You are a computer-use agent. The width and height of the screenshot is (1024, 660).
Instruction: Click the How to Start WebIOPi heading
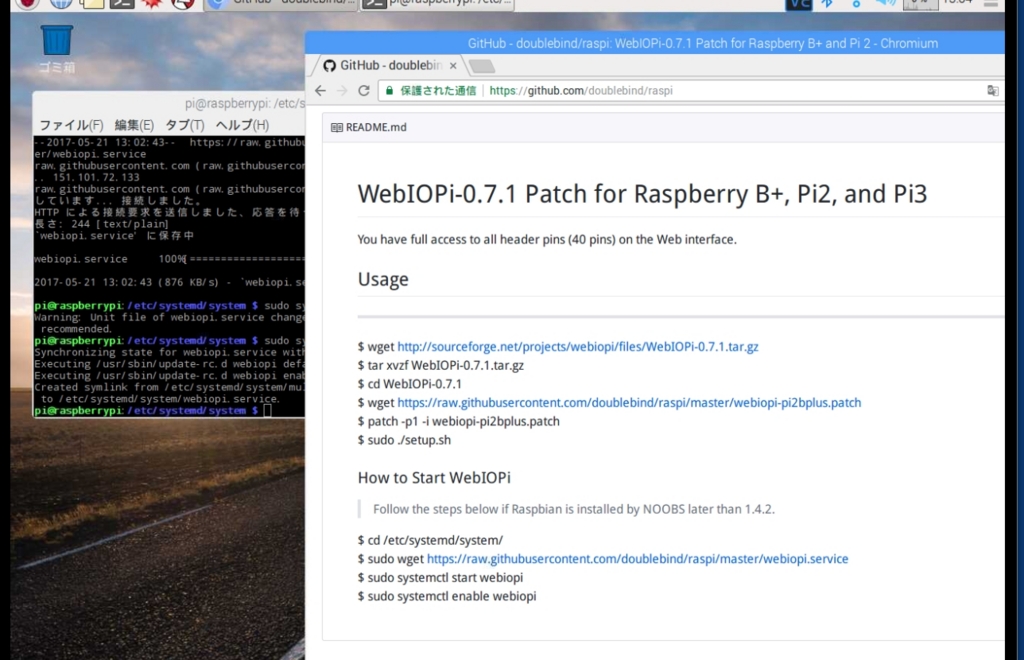click(434, 478)
